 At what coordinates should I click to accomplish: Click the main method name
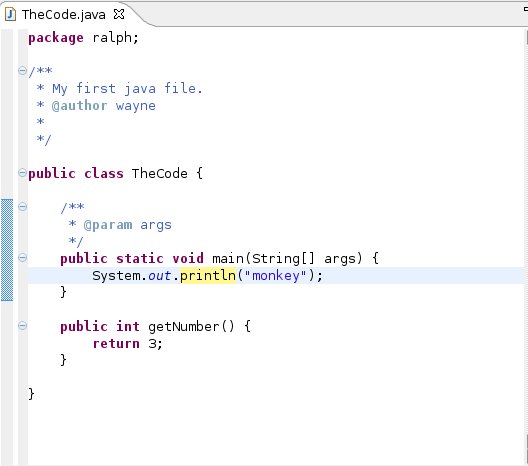(x=228, y=259)
